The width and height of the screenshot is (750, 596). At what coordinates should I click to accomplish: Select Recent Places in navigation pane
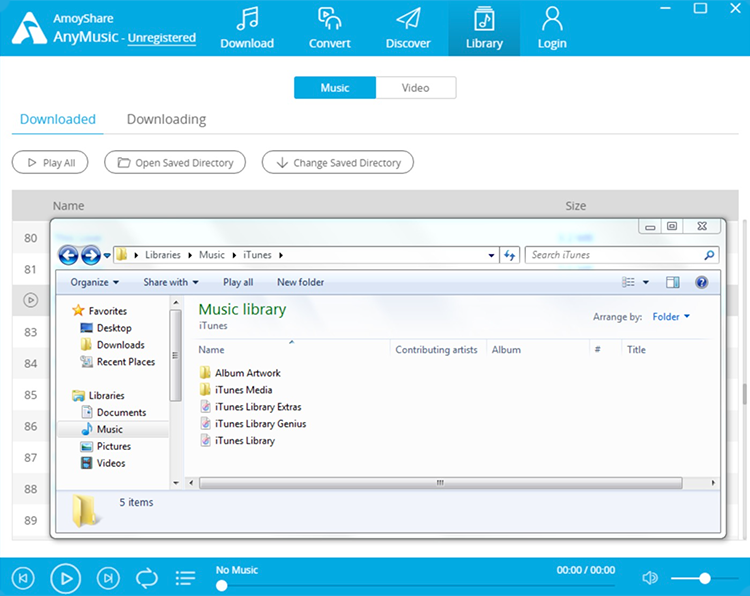pos(118,362)
